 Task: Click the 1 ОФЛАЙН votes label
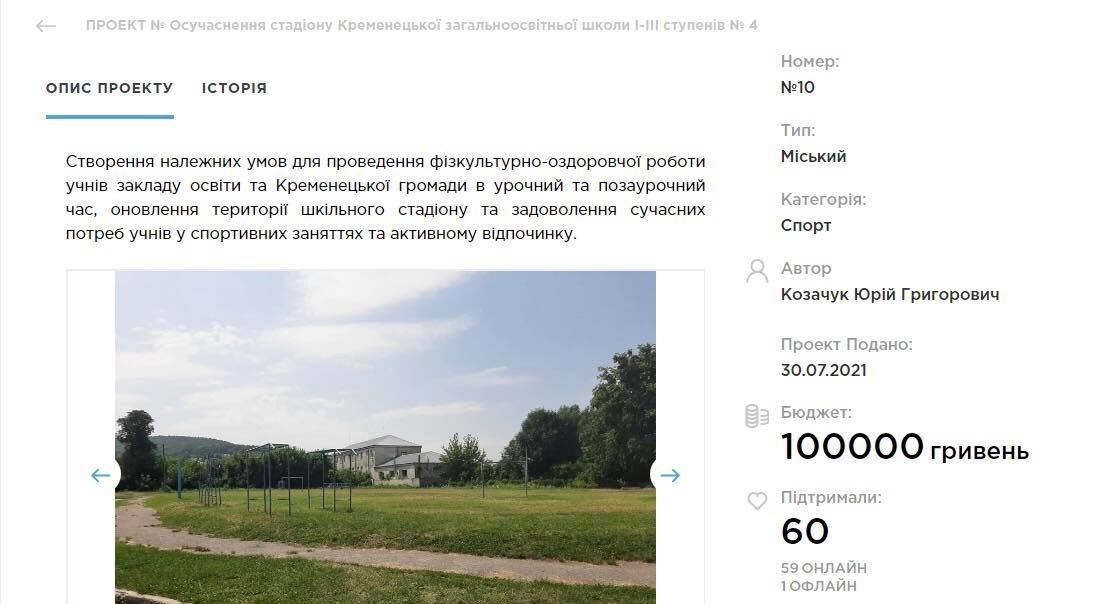click(x=819, y=586)
